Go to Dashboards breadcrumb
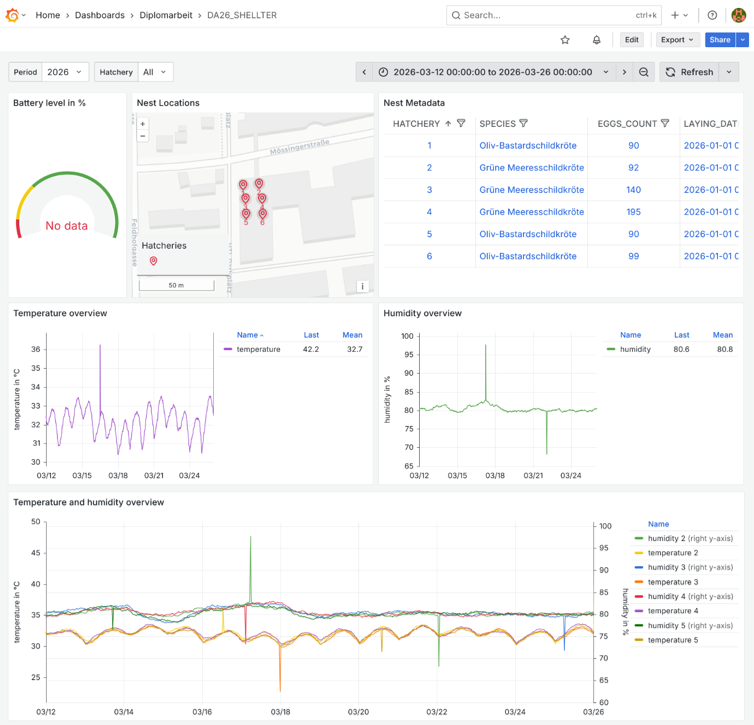Image resolution: width=754 pixels, height=725 pixels. 99,15
